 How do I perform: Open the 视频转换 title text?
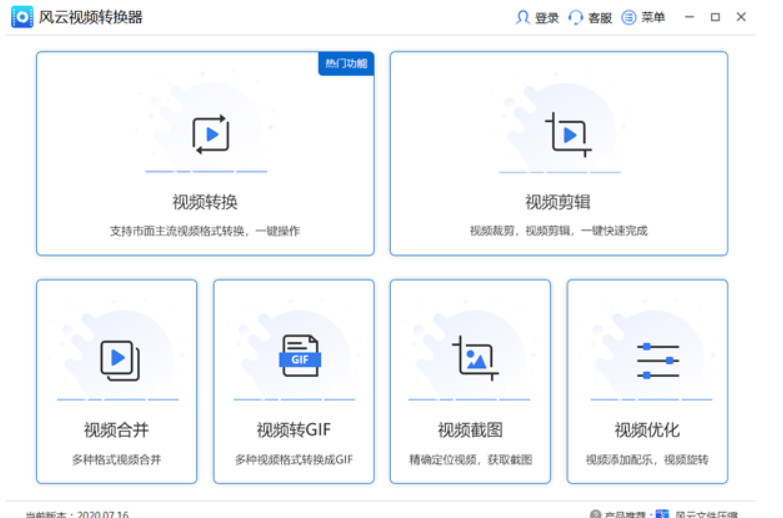point(205,202)
